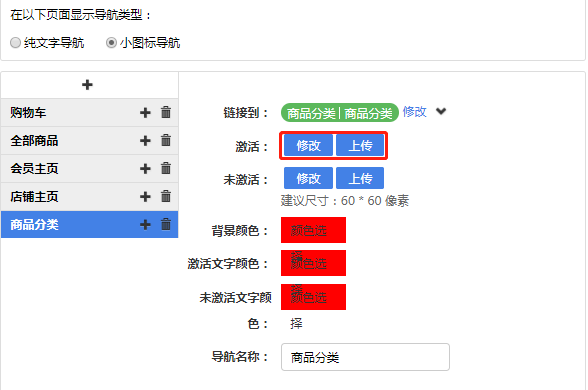Select the 小图标导航 radio option
Screen dimensions: 588x390
[111, 43]
